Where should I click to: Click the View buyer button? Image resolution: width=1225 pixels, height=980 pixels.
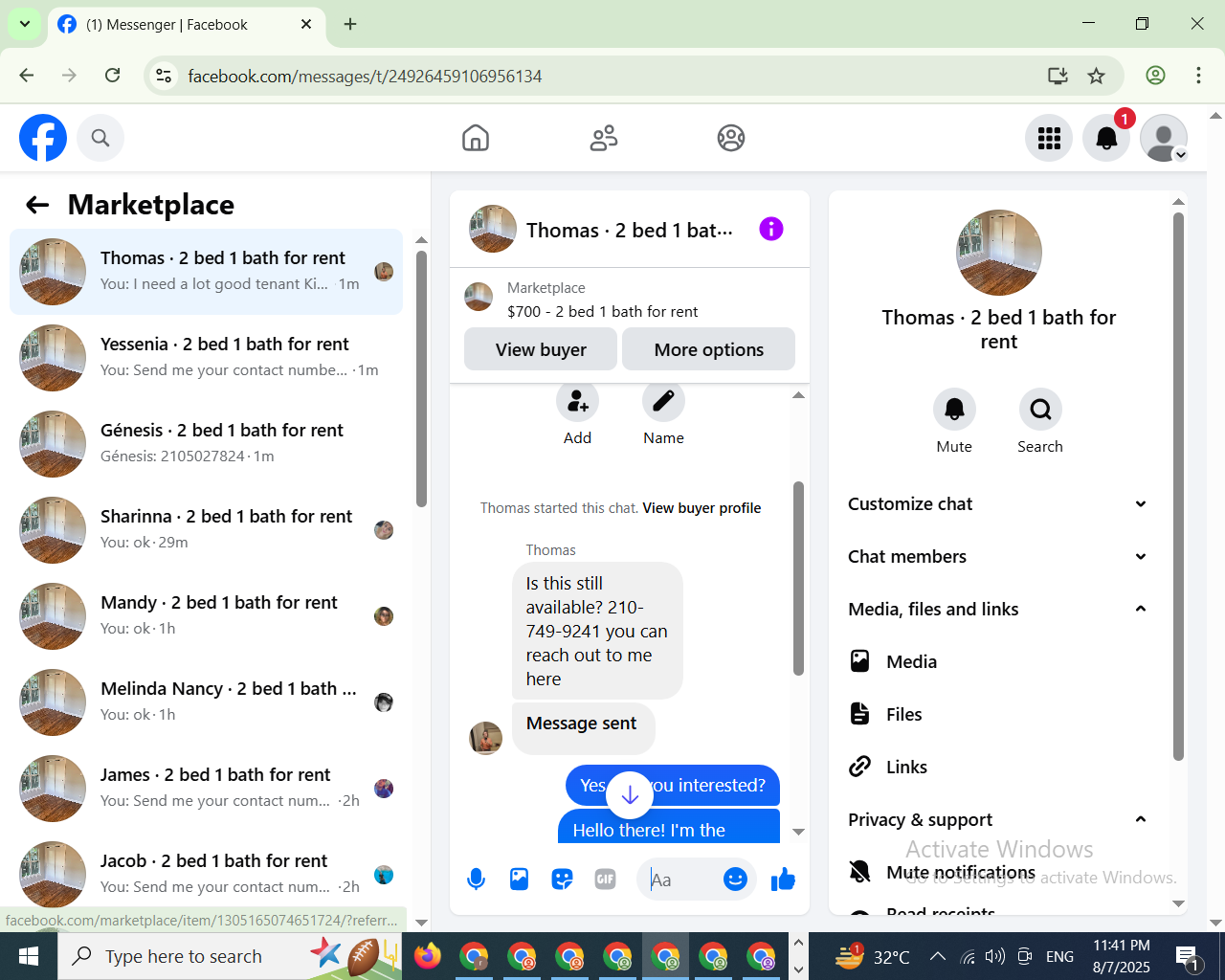[541, 349]
